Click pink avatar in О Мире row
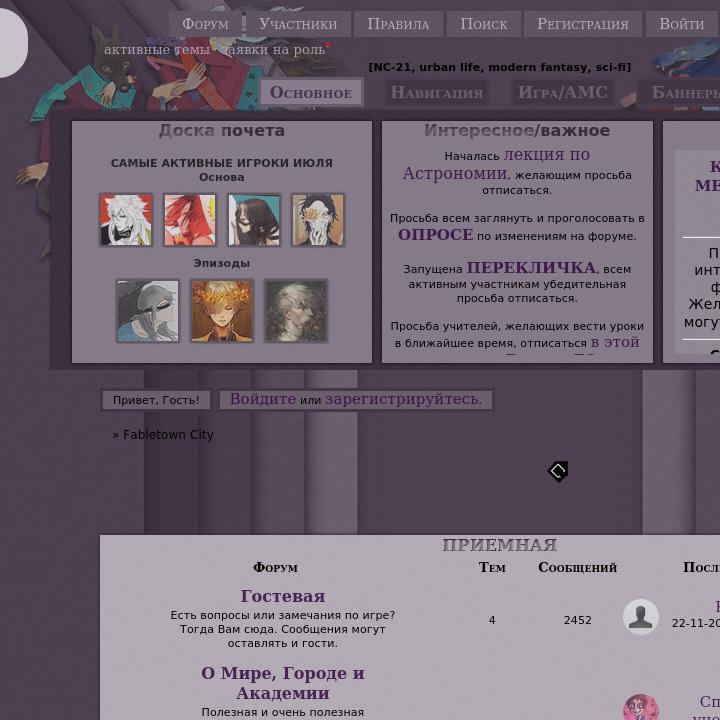The height and width of the screenshot is (720, 720). (x=641, y=707)
